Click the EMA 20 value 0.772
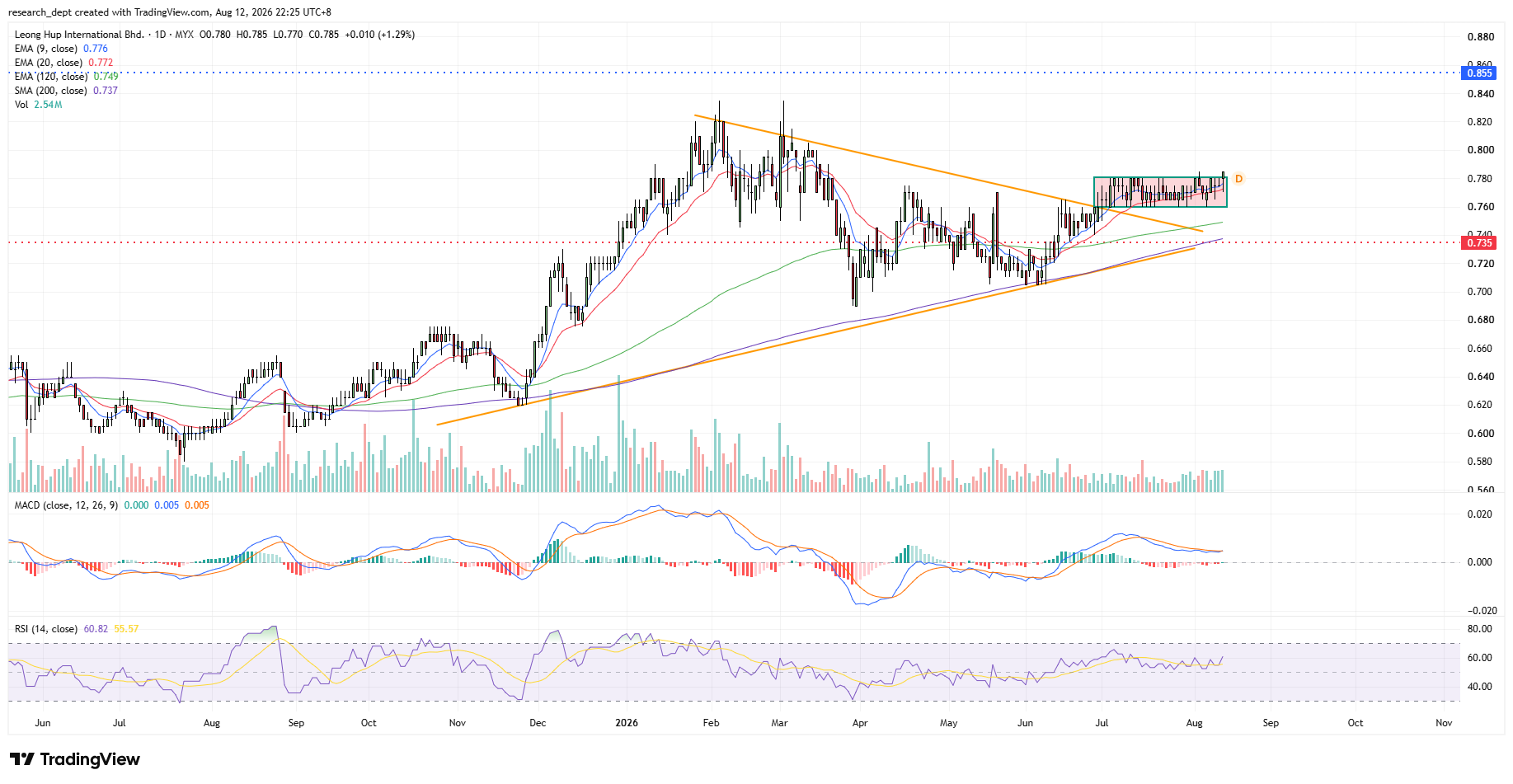The height and width of the screenshot is (784, 1513). pyautogui.click(x=101, y=63)
